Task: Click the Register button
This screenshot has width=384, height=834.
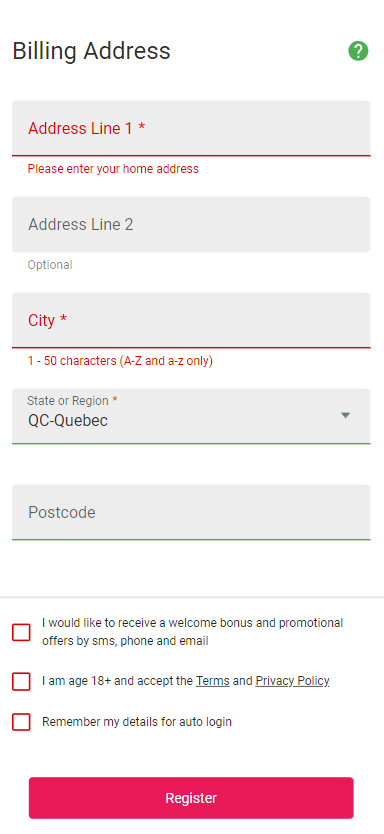Action: (191, 798)
